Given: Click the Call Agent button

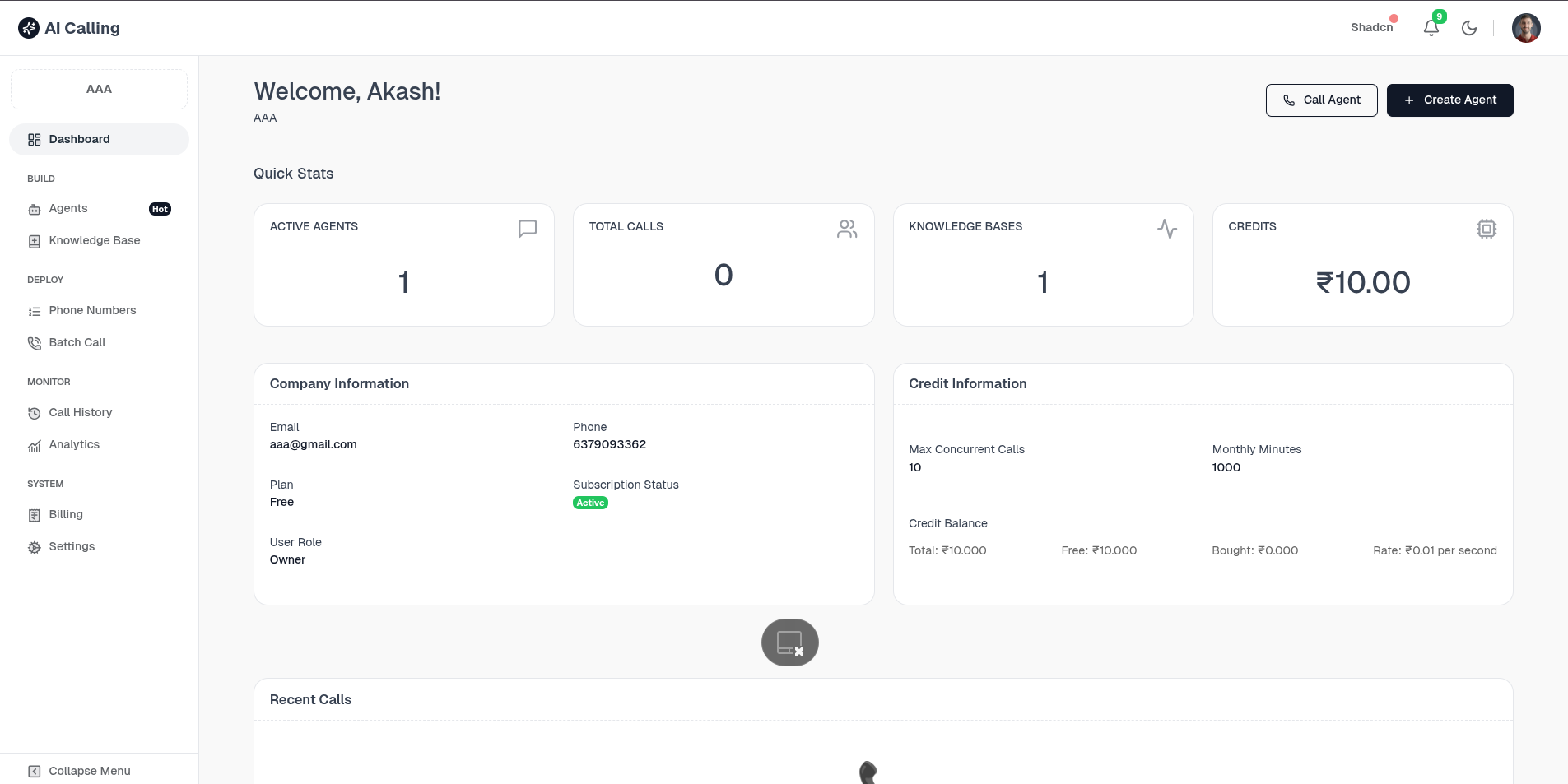Looking at the screenshot, I should coord(1321,100).
